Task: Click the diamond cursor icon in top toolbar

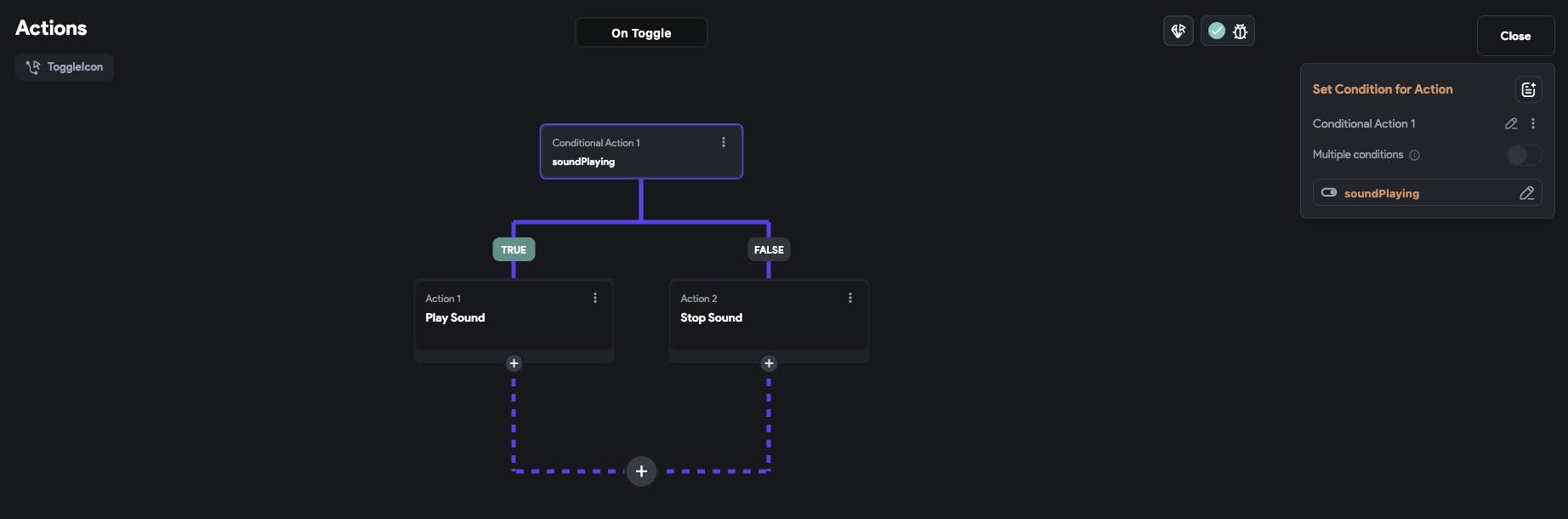Action: coord(1178,31)
